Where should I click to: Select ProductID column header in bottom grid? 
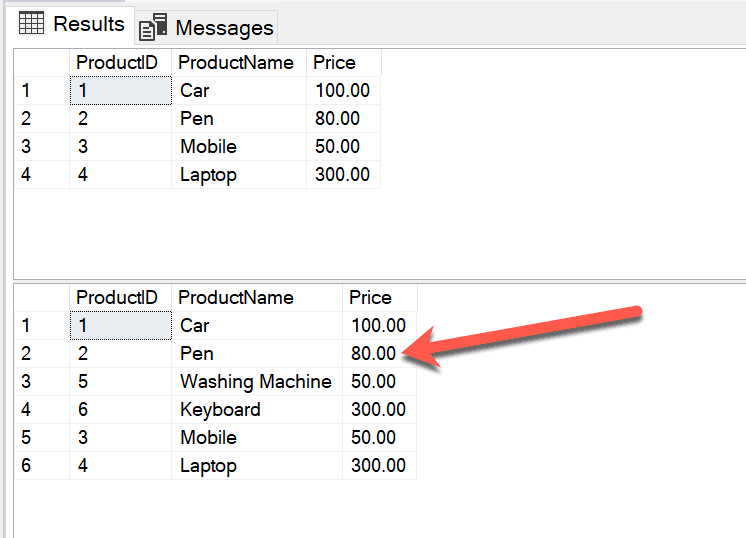pyautogui.click(x=117, y=297)
